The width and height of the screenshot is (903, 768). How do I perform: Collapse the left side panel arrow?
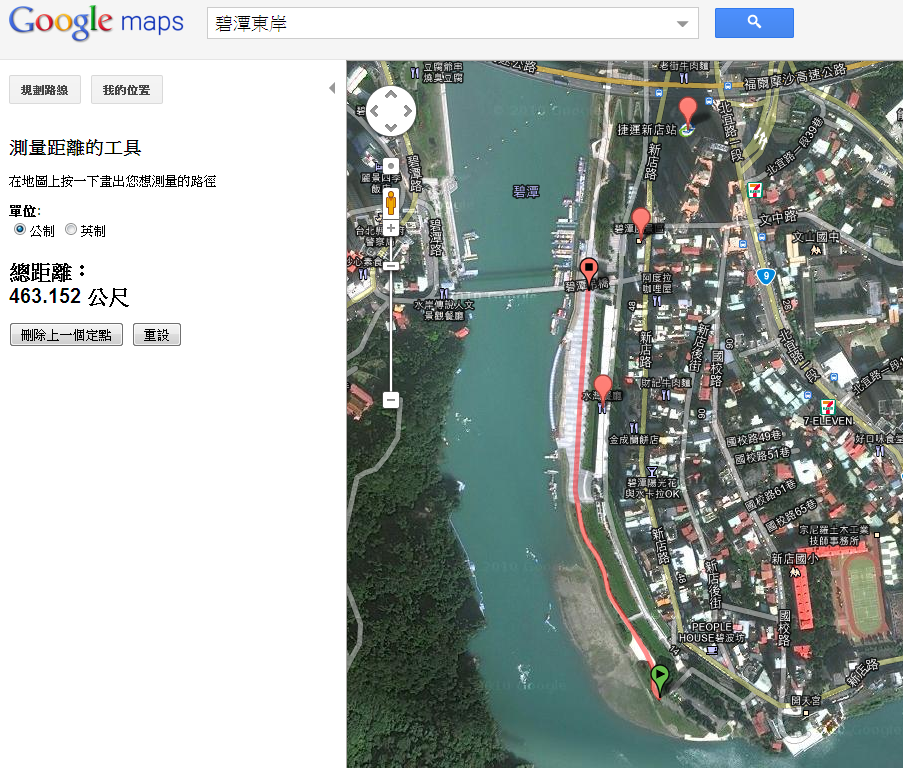tap(332, 89)
